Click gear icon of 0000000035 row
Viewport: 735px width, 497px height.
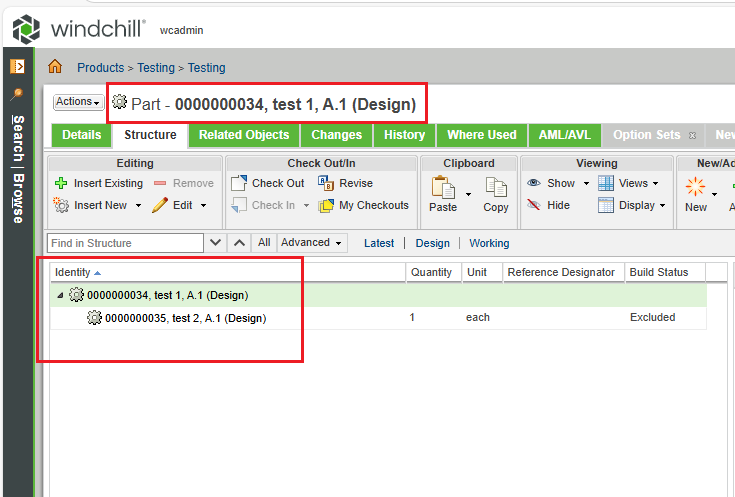94,317
